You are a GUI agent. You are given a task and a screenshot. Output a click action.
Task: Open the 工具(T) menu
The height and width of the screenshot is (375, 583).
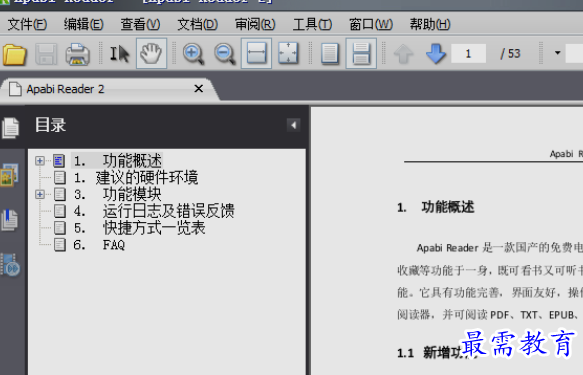click(x=312, y=25)
